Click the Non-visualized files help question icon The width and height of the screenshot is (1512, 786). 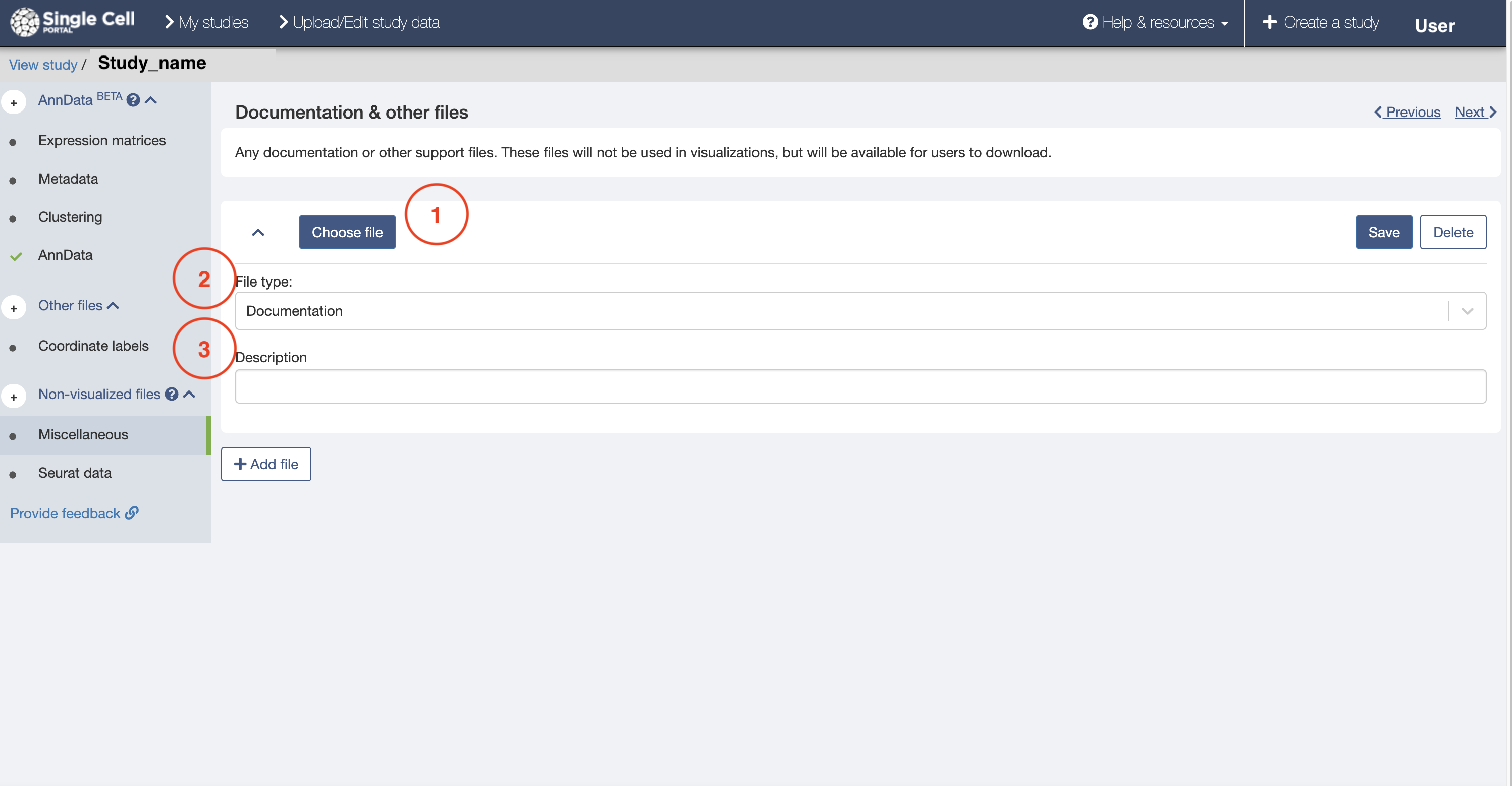pos(172,394)
